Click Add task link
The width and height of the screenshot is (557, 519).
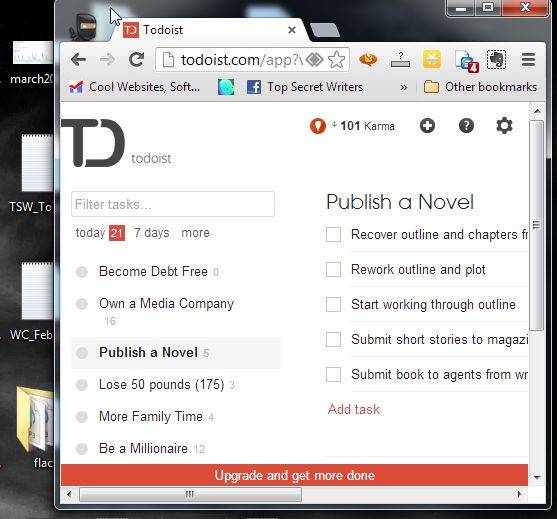354,409
